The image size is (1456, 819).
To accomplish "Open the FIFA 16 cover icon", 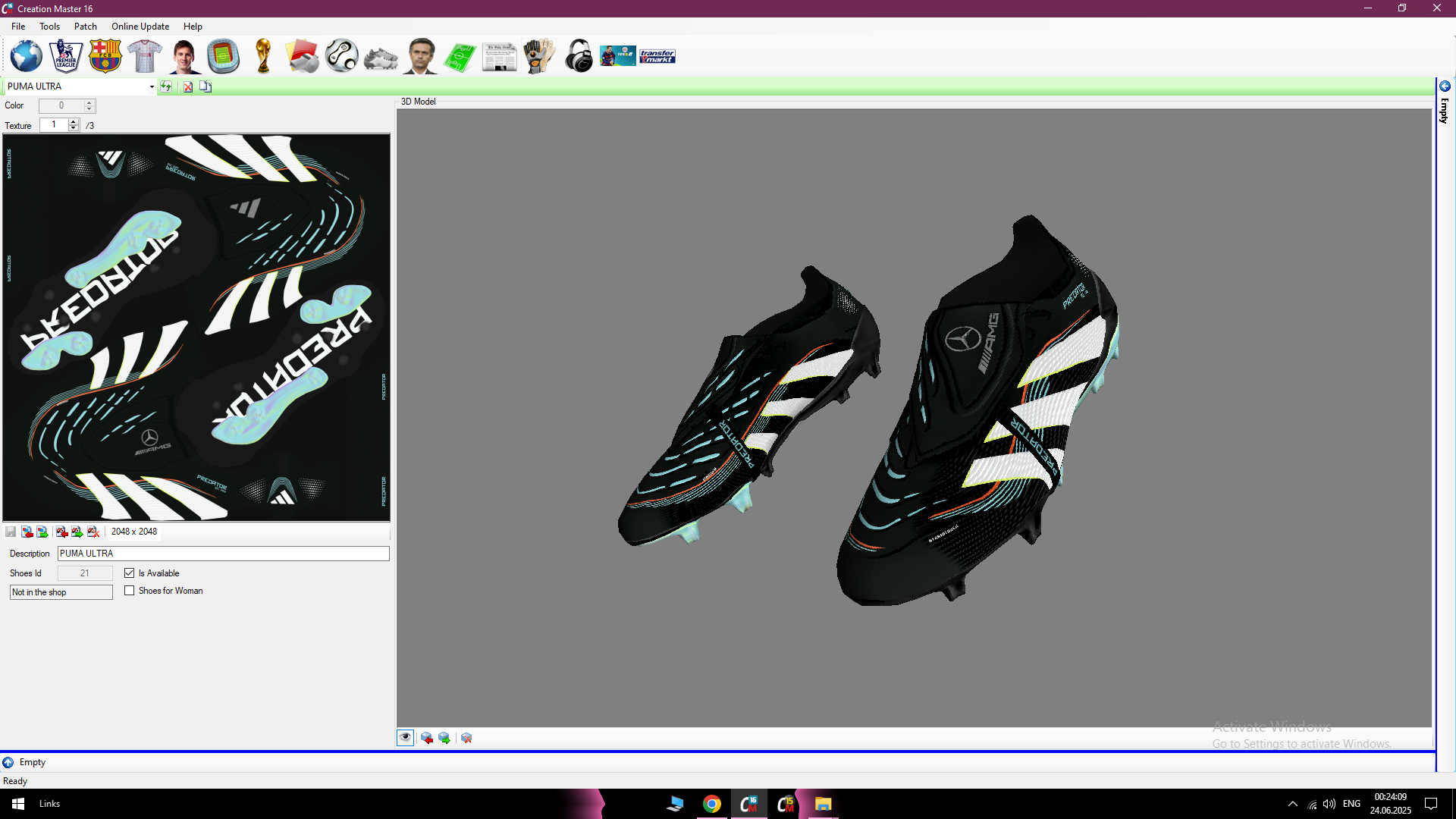I will coord(618,56).
